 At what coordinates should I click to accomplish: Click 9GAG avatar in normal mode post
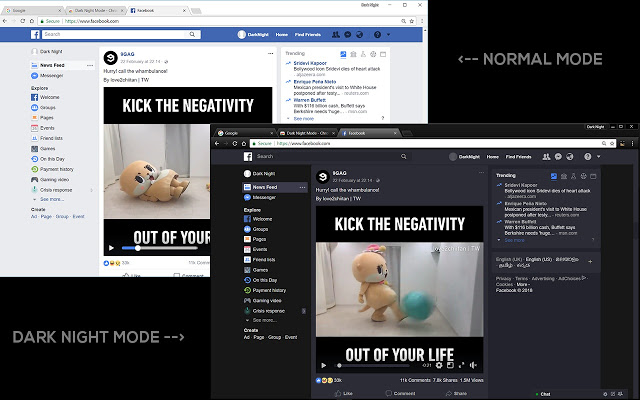click(x=111, y=58)
